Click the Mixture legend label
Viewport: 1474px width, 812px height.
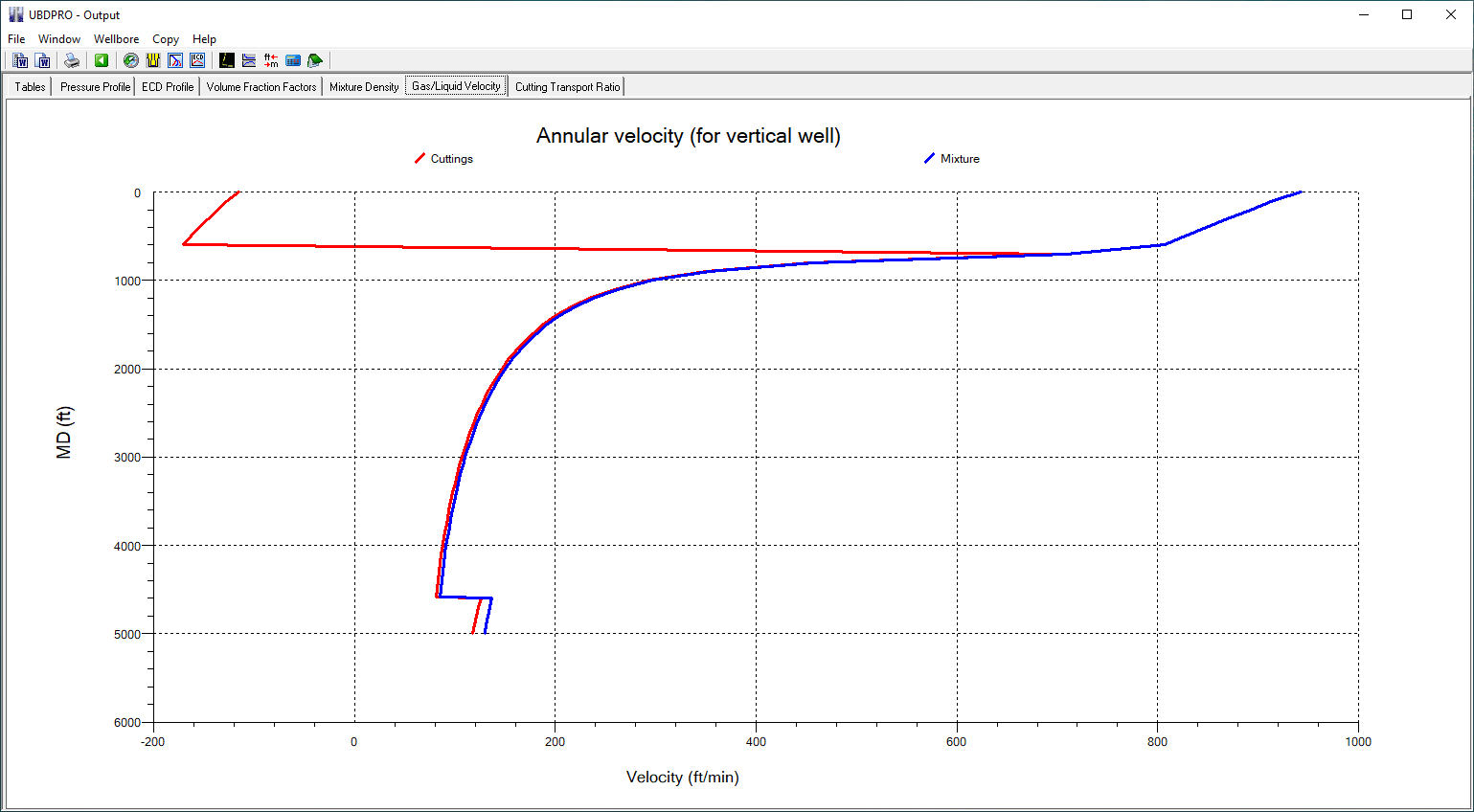960,159
